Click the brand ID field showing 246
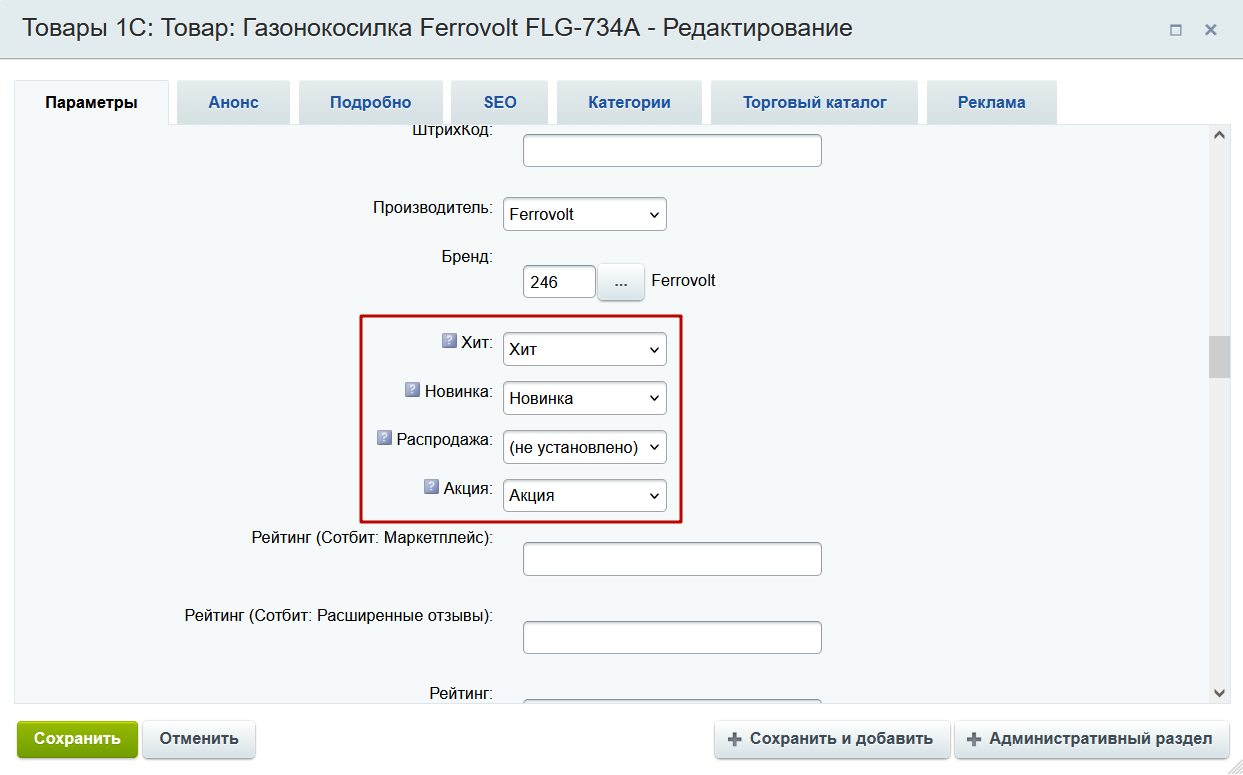 (x=559, y=281)
